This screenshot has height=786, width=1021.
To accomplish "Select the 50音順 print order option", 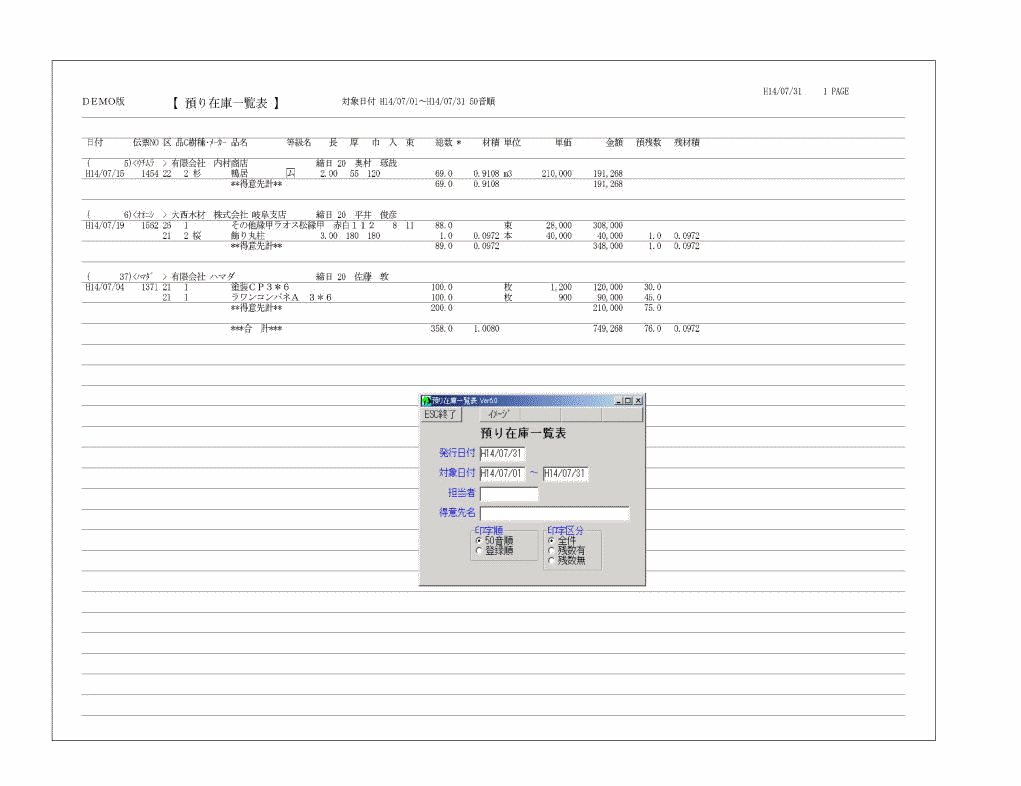I will pyautogui.click(x=479, y=541).
